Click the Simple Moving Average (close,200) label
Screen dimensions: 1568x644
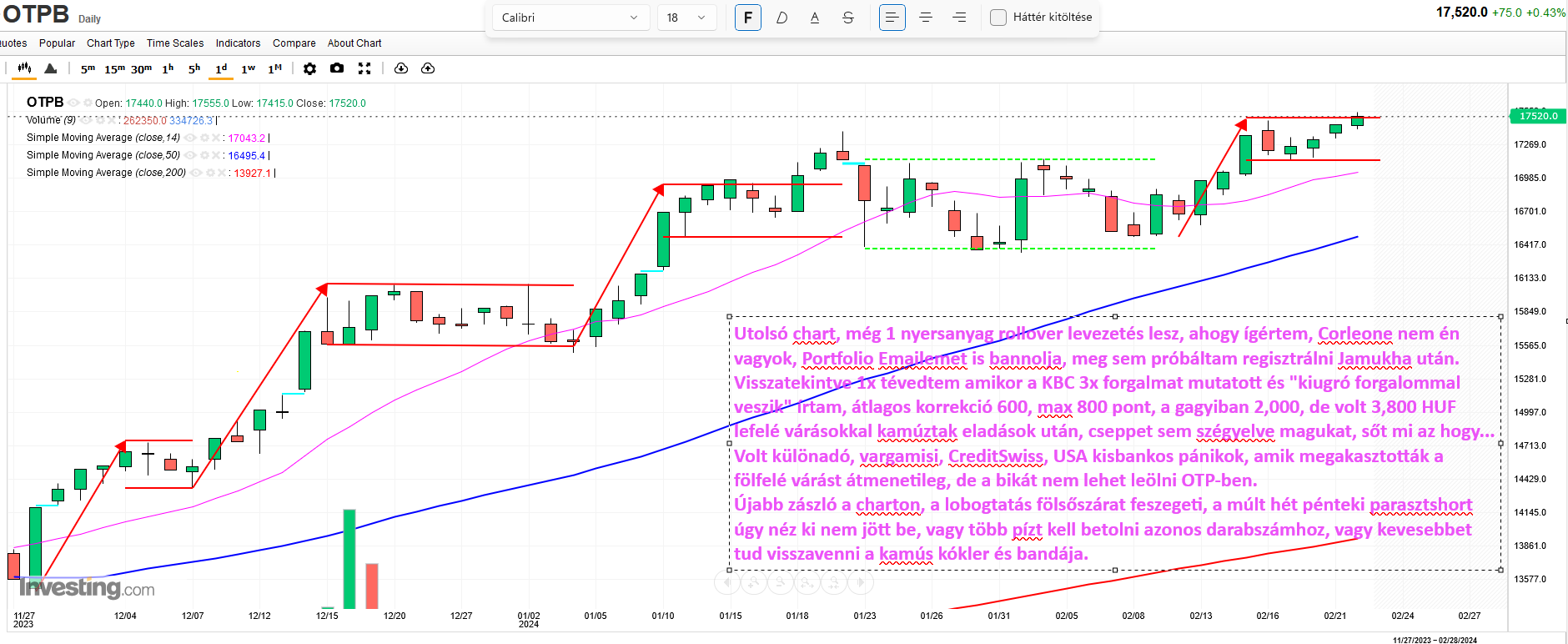click(106, 173)
